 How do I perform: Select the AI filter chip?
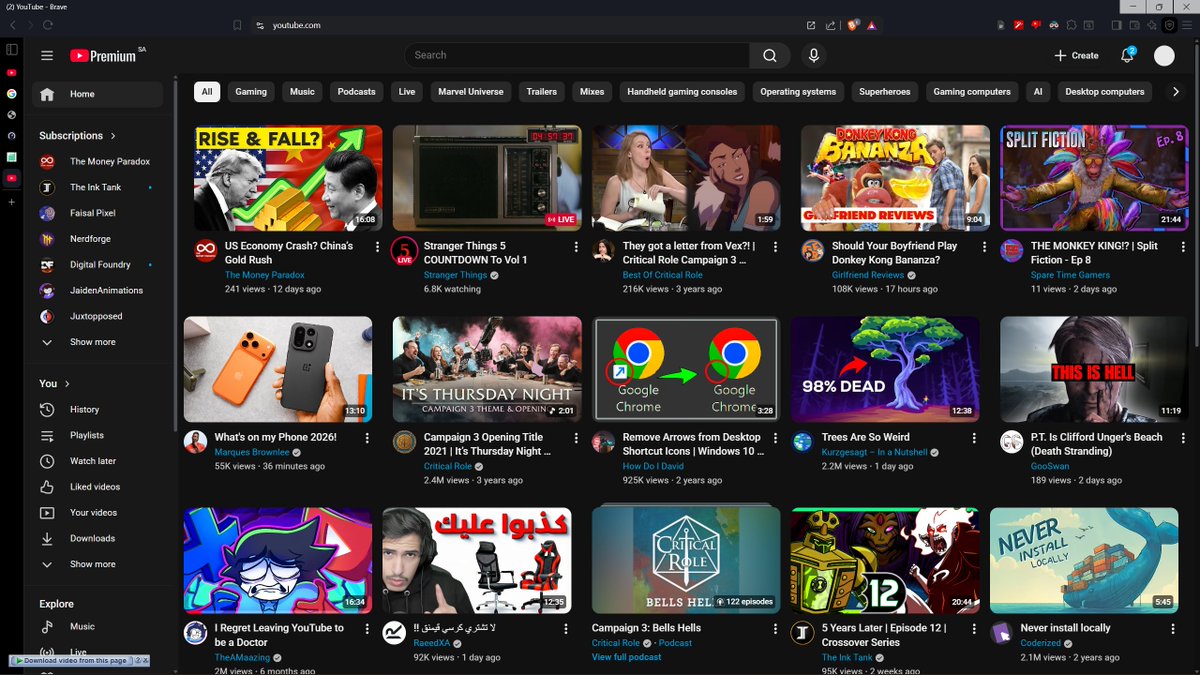(x=1038, y=92)
